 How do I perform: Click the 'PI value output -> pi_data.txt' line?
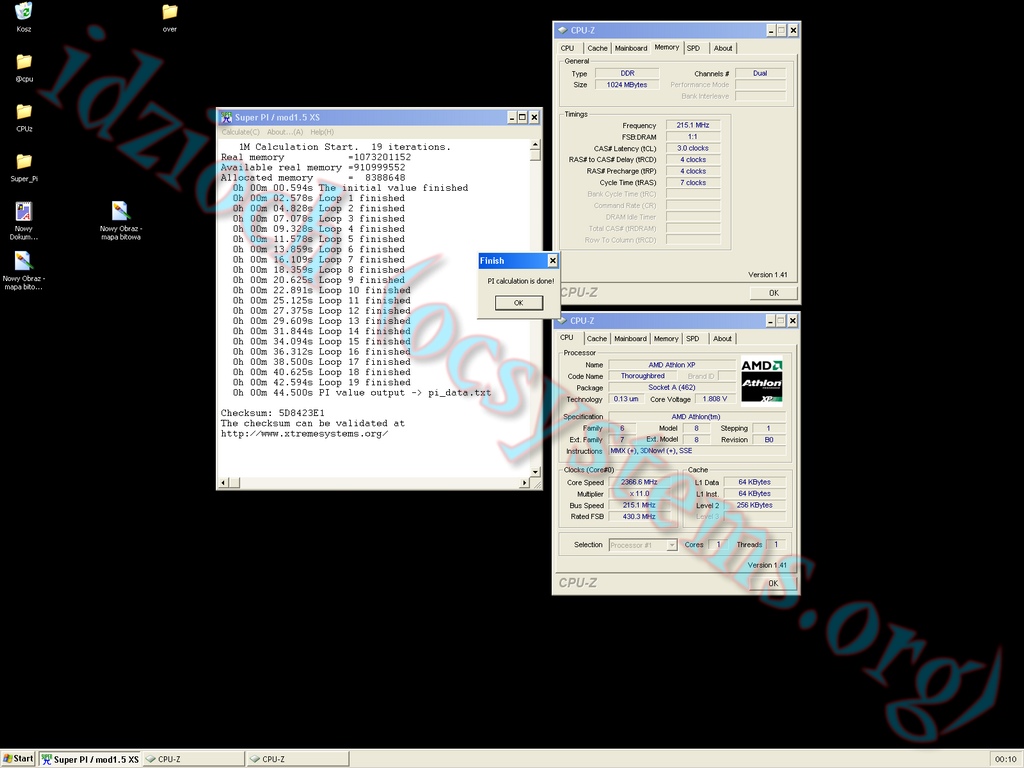[362, 392]
